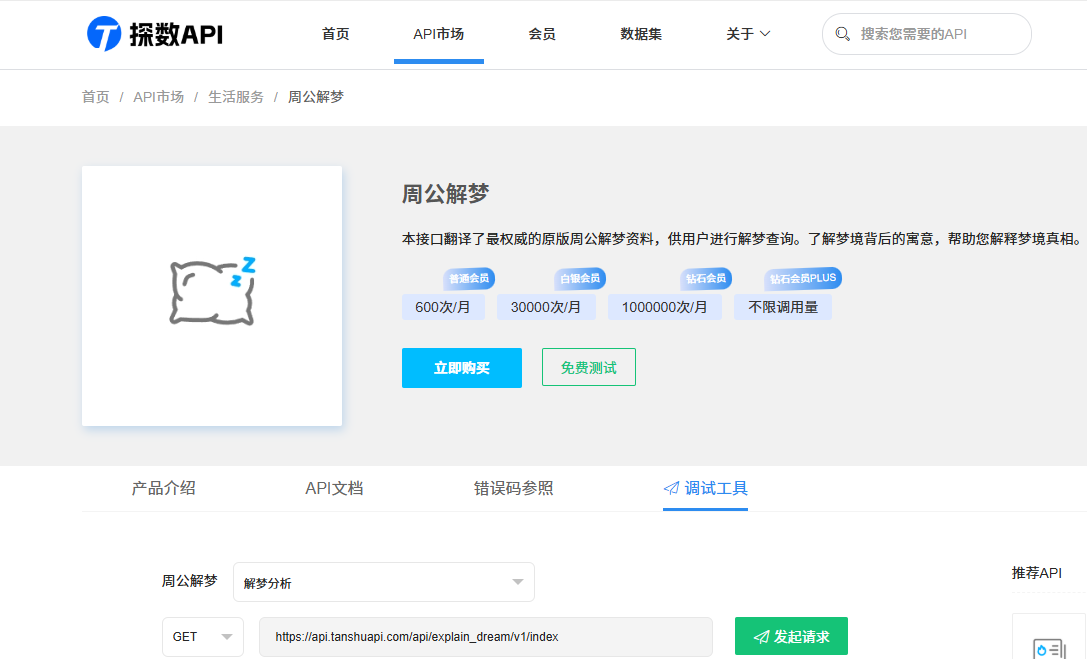Click the 发起请求 send button
This screenshot has height=659, width=1087.
pos(791,637)
